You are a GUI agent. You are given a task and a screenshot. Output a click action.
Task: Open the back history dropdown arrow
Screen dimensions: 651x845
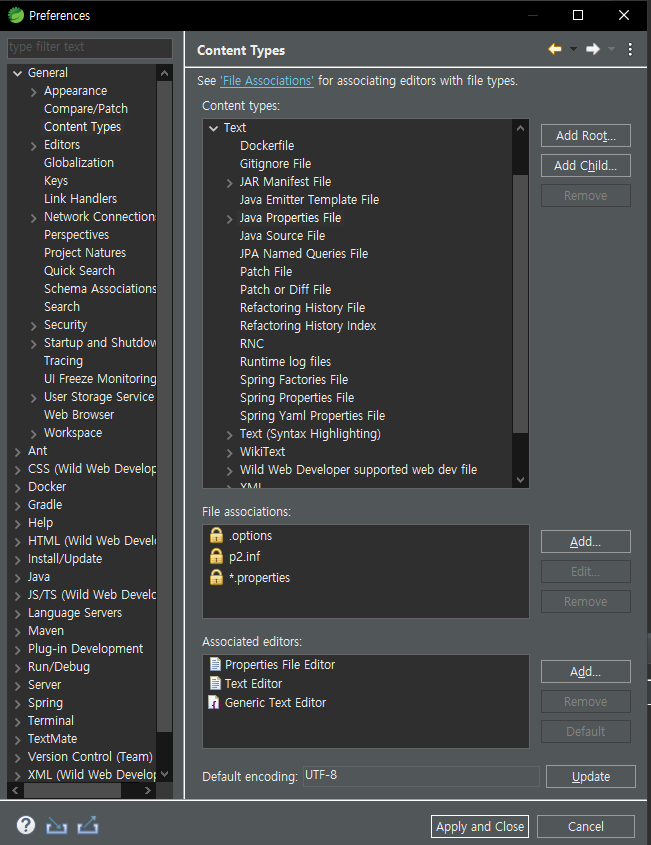(x=573, y=50)
